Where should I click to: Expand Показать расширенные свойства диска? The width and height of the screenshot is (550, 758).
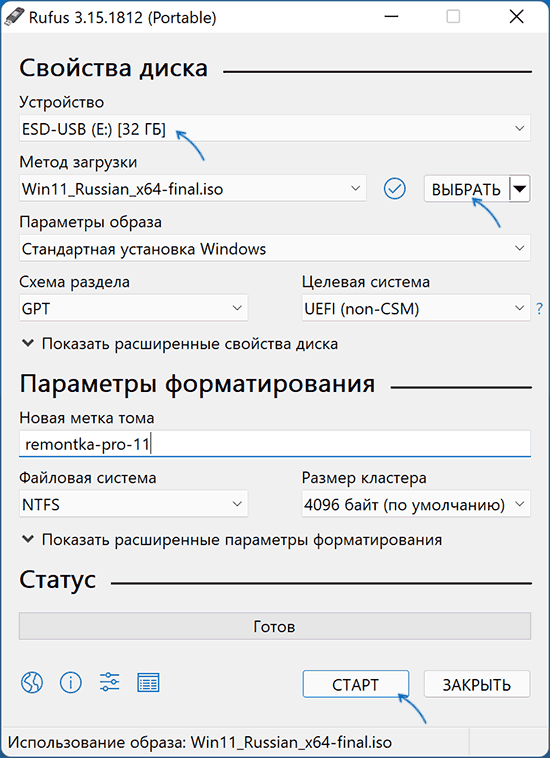(180, 344)
